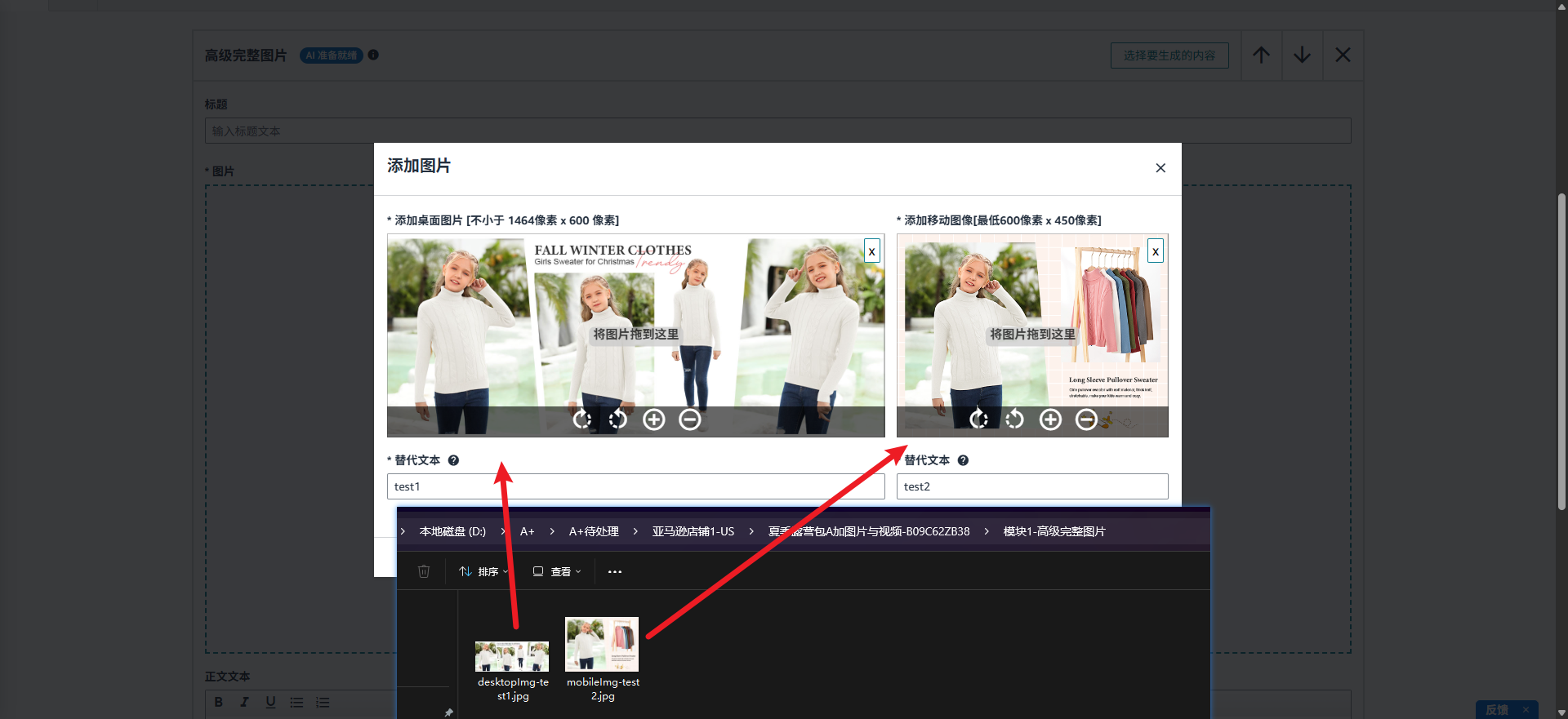The width and height of the screenshot is (1568, 719).
Task: Click the Explorer delete (trash) icon
Action: (x=424, y=571)
